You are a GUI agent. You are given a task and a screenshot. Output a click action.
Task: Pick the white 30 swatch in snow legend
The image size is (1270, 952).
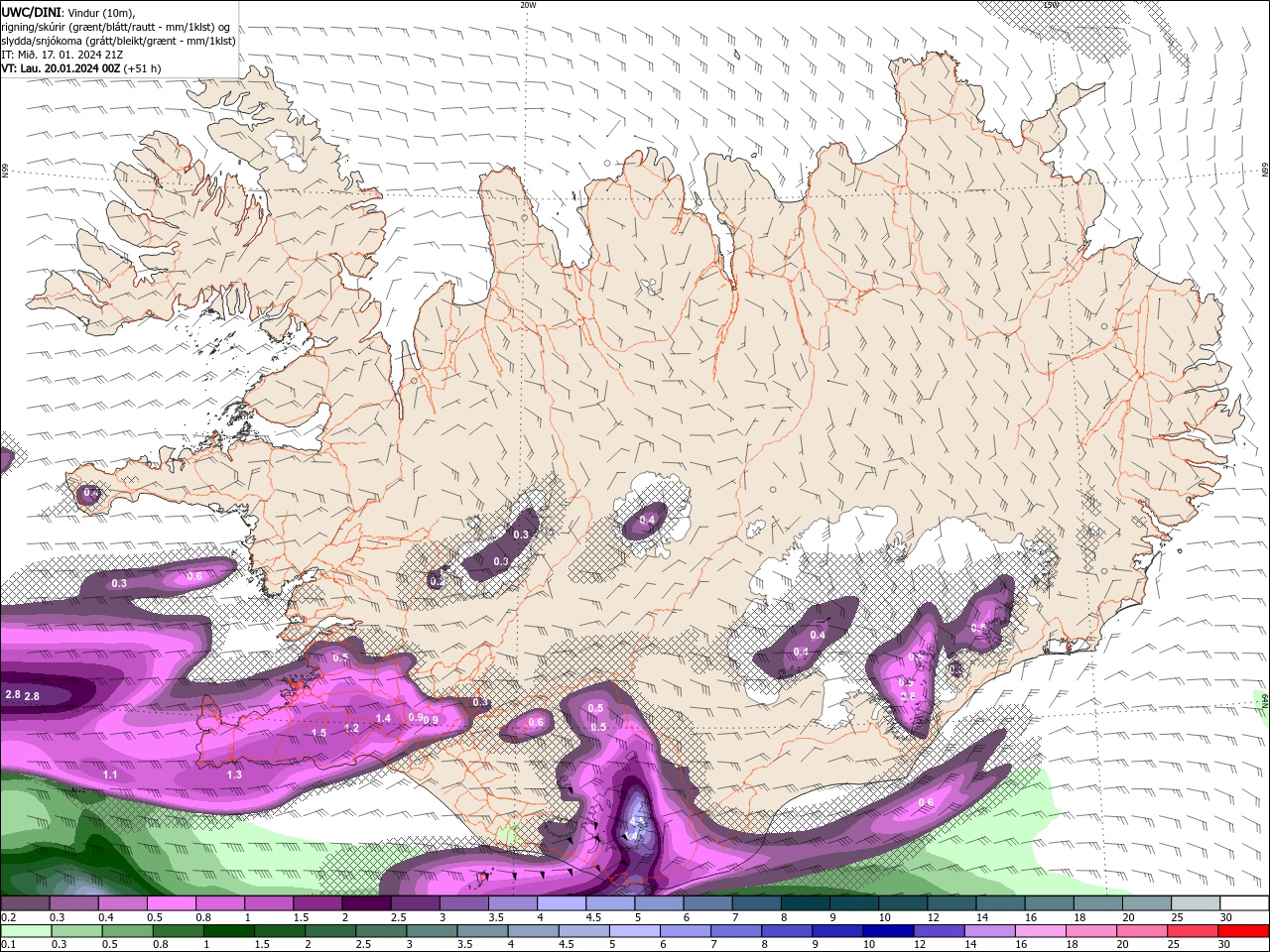(x=1243, y=903)
